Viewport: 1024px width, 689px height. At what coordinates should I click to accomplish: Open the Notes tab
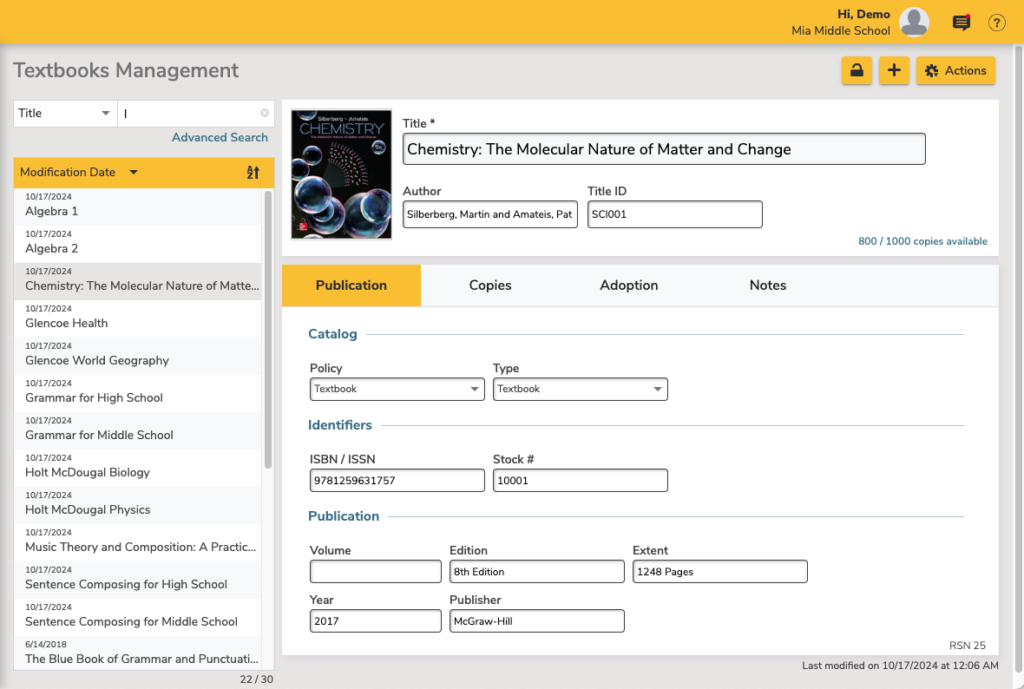tap(768, 286)
